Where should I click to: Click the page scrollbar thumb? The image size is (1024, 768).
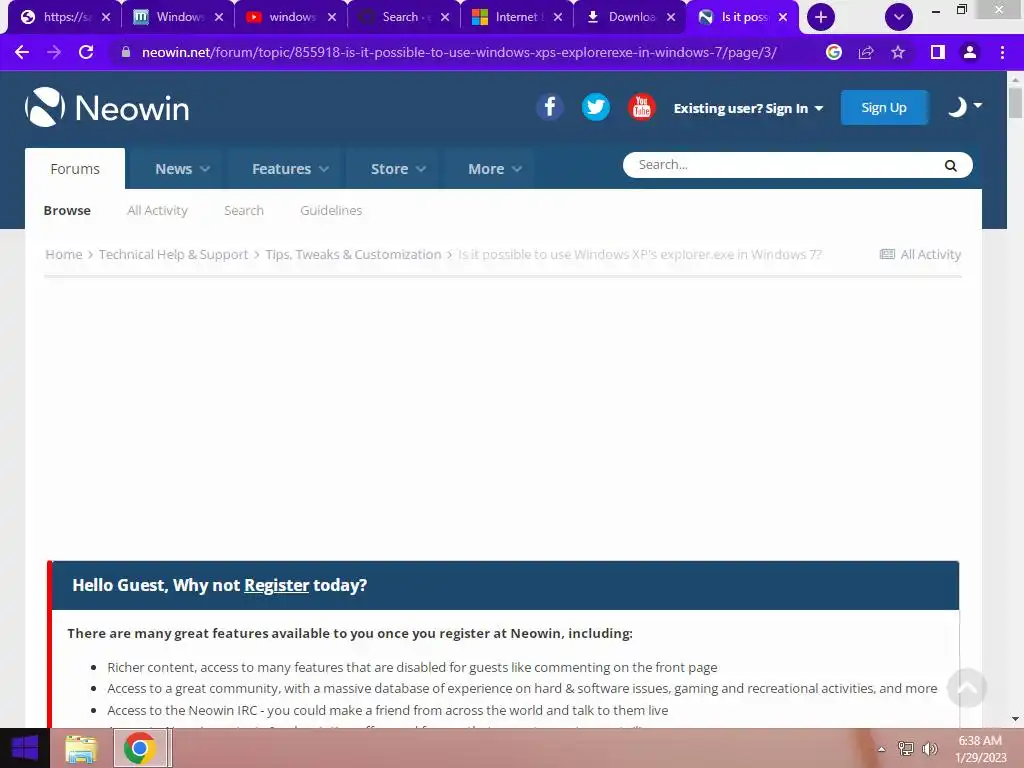pos(1015,103)
